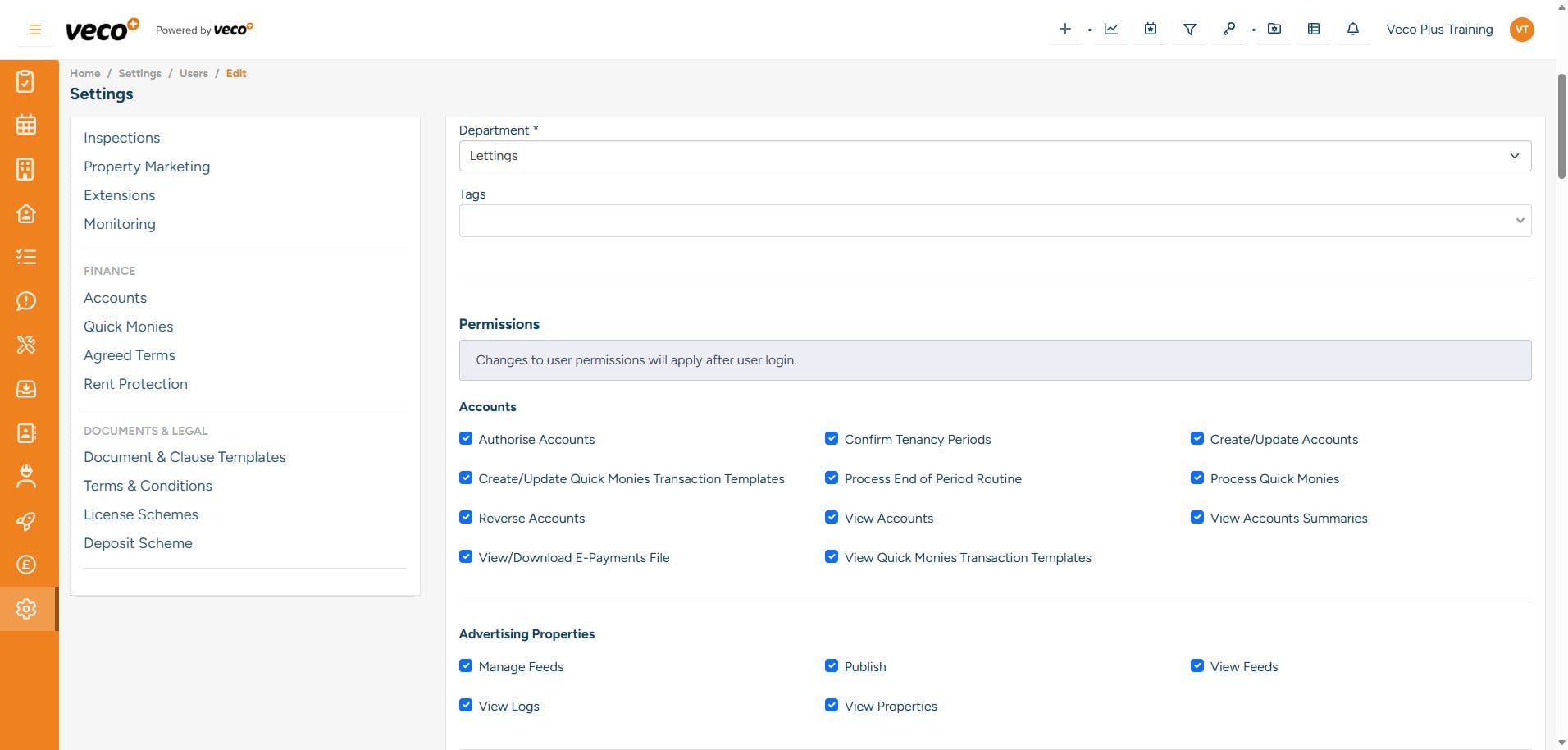Open Rent Protection settings
This screenshot has width=1568, height=750.
[x=136, y=384]
